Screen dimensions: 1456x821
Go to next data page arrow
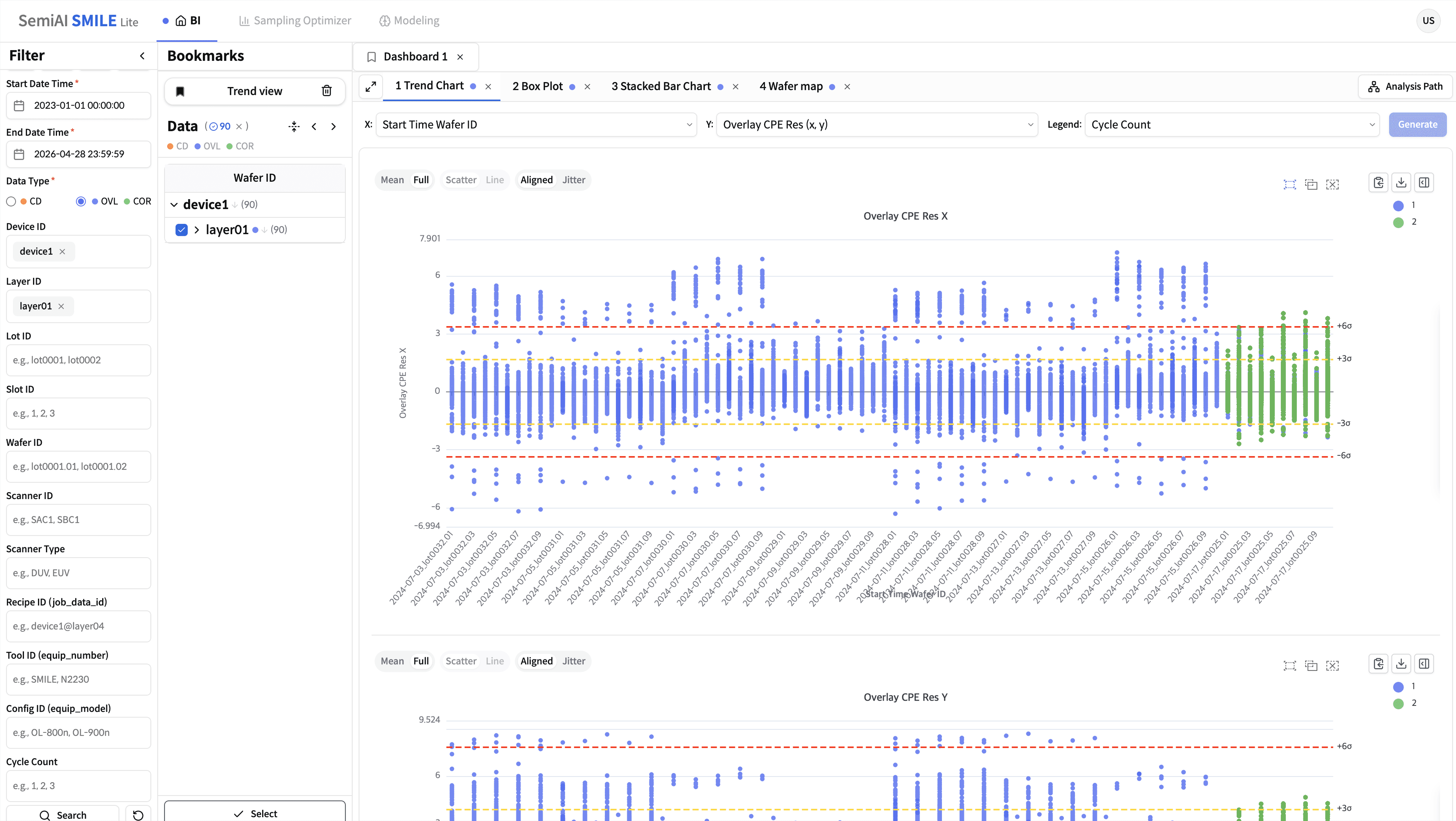click(334, 126)
